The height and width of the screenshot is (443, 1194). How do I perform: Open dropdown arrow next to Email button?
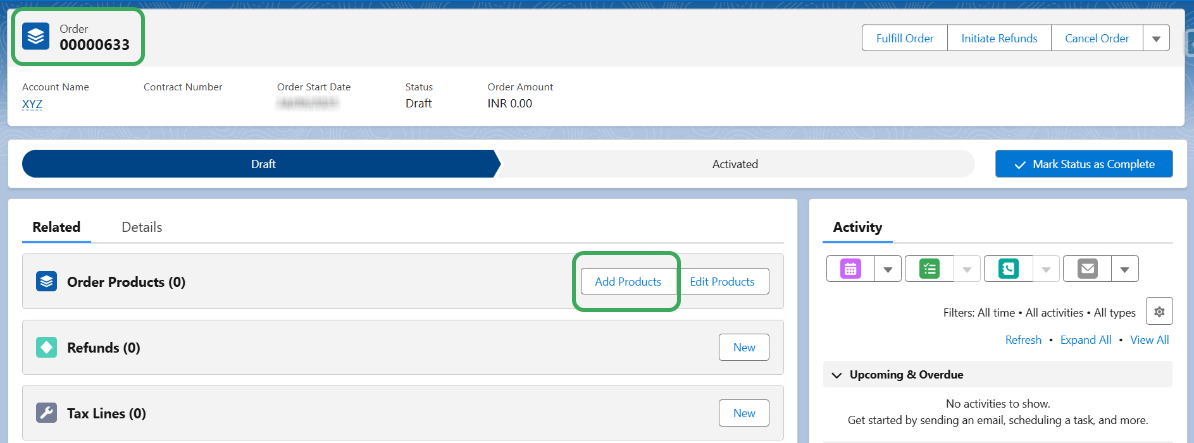1126,268
